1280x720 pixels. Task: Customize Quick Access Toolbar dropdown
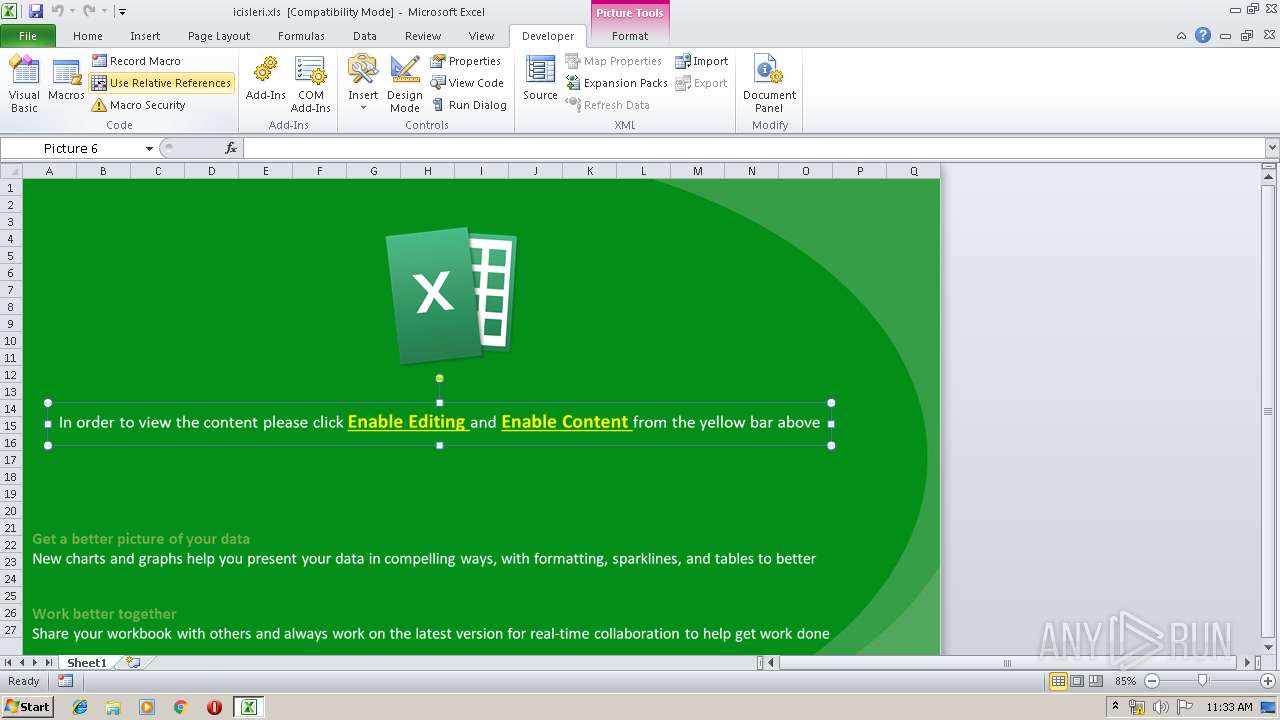pos(122,12)
